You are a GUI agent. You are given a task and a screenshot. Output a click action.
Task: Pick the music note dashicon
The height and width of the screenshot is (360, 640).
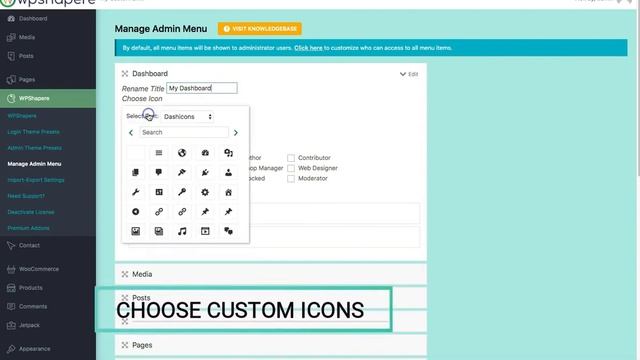182,231
